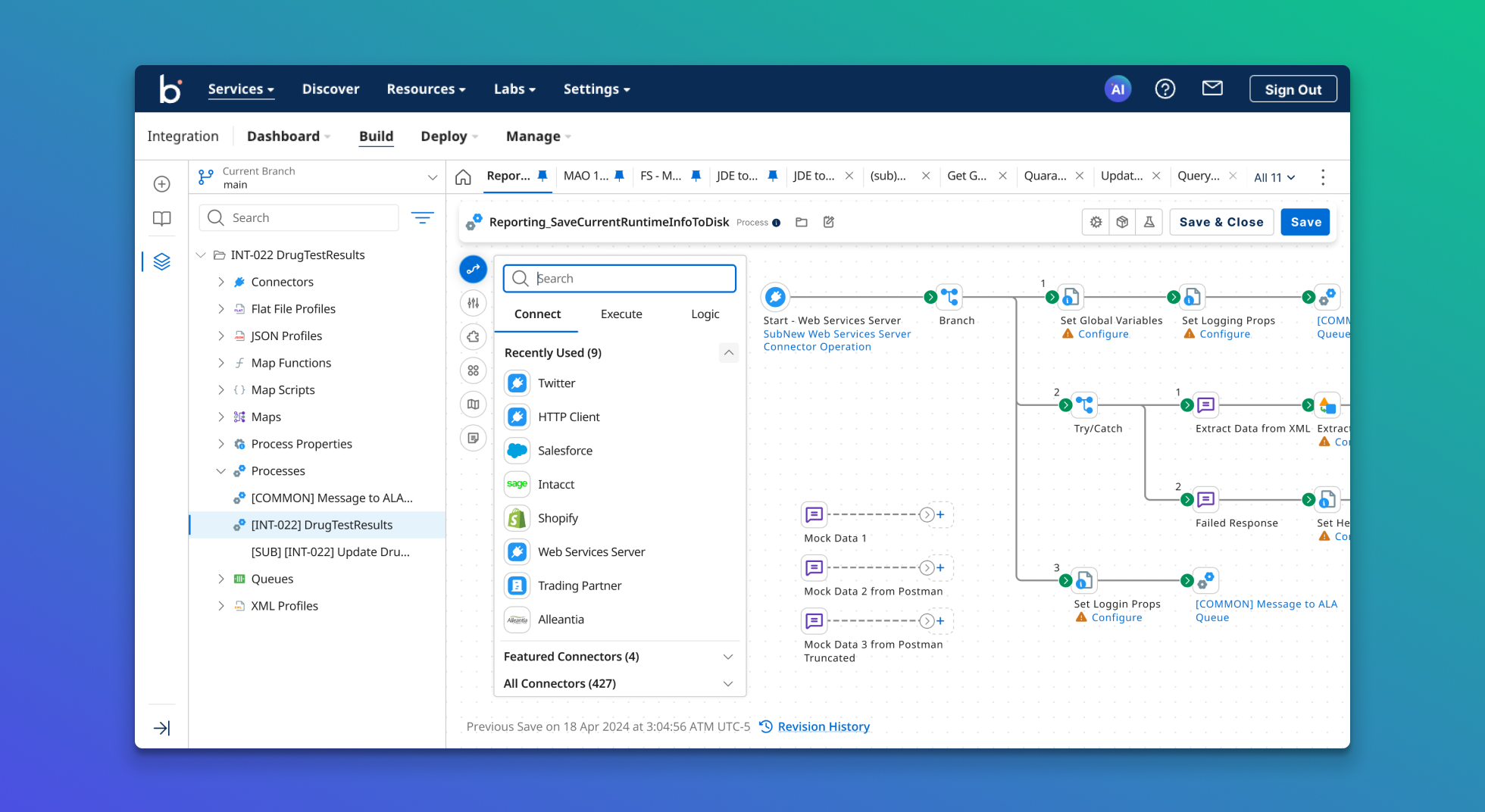1485x812 pixels.
Task: Expand All Connectors section
Action: click(728, 684)
